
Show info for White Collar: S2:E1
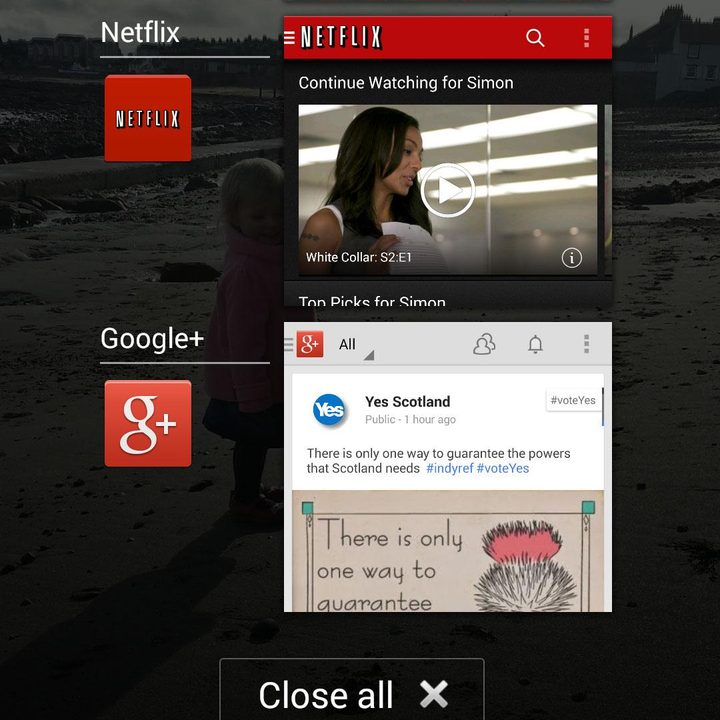click(x=572, y=258)
